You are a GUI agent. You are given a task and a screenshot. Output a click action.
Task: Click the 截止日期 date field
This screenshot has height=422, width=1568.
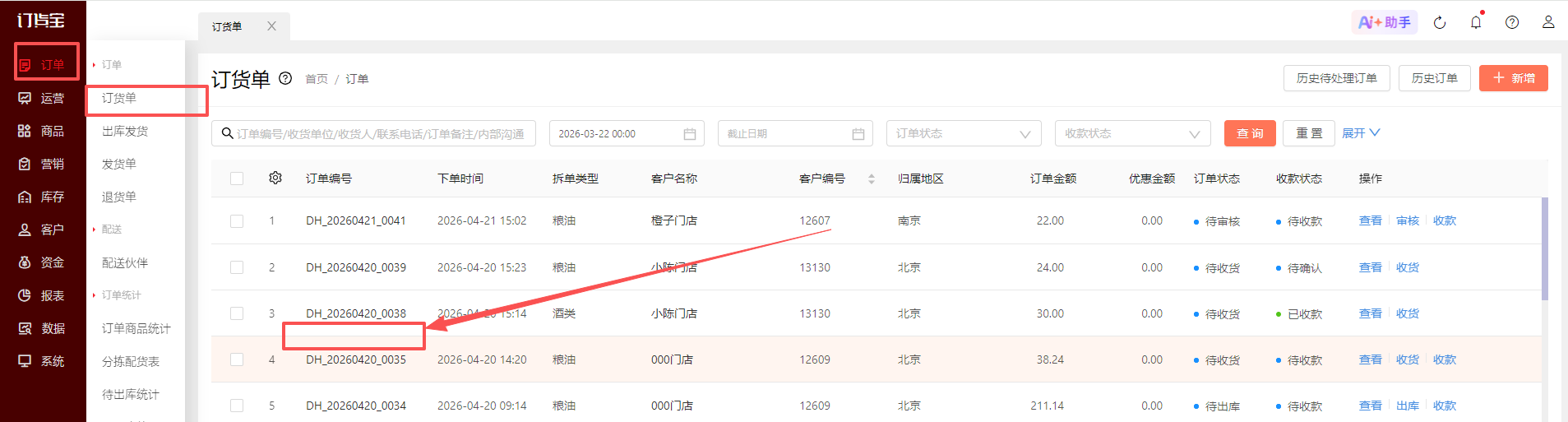[795, 133]
